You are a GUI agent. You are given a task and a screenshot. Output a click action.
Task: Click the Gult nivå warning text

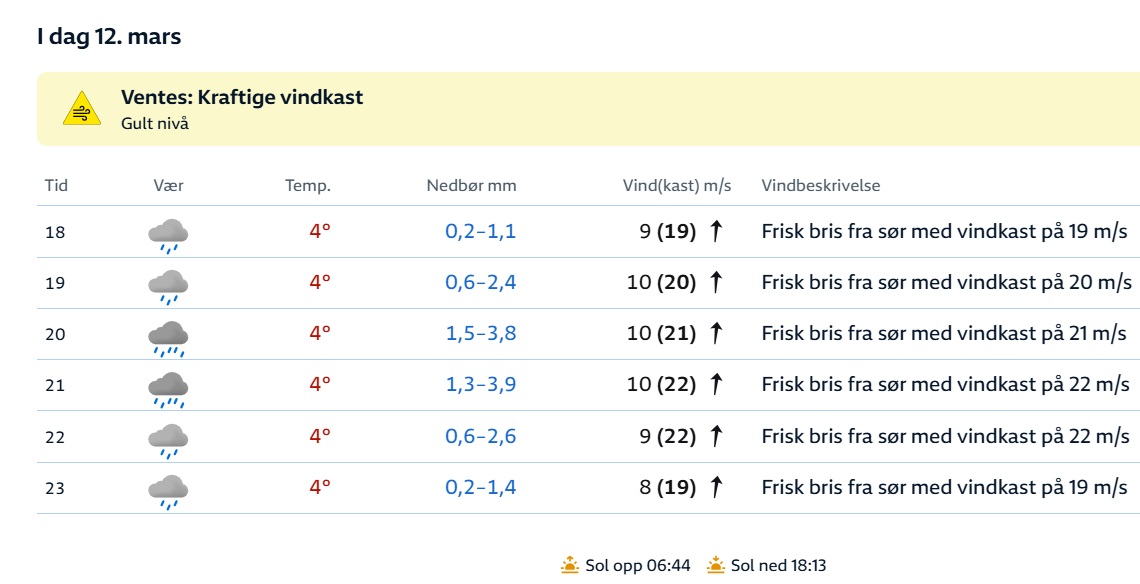coord(155,124)
